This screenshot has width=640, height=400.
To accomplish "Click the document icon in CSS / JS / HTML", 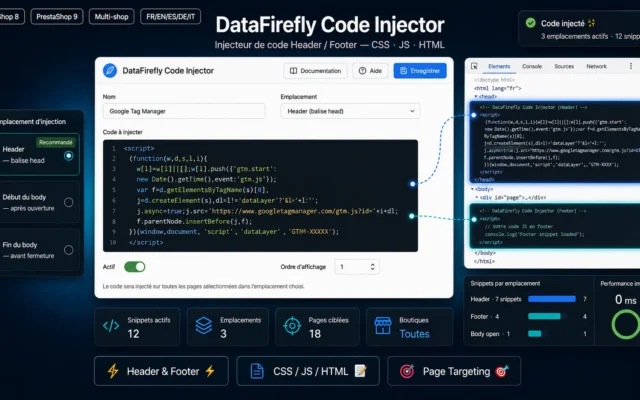I will (257, 371).
